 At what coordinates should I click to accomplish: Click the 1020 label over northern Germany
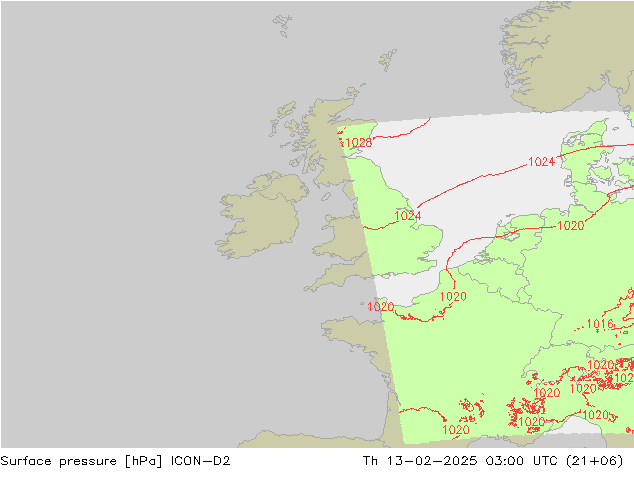point(571,226)
